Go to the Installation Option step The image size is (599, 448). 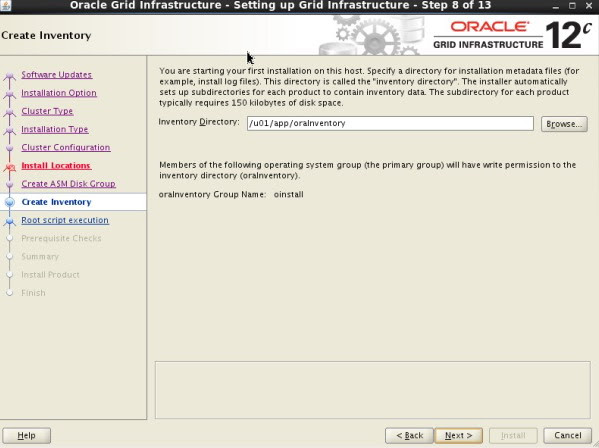pyautogui.click(x=59, y=93)
